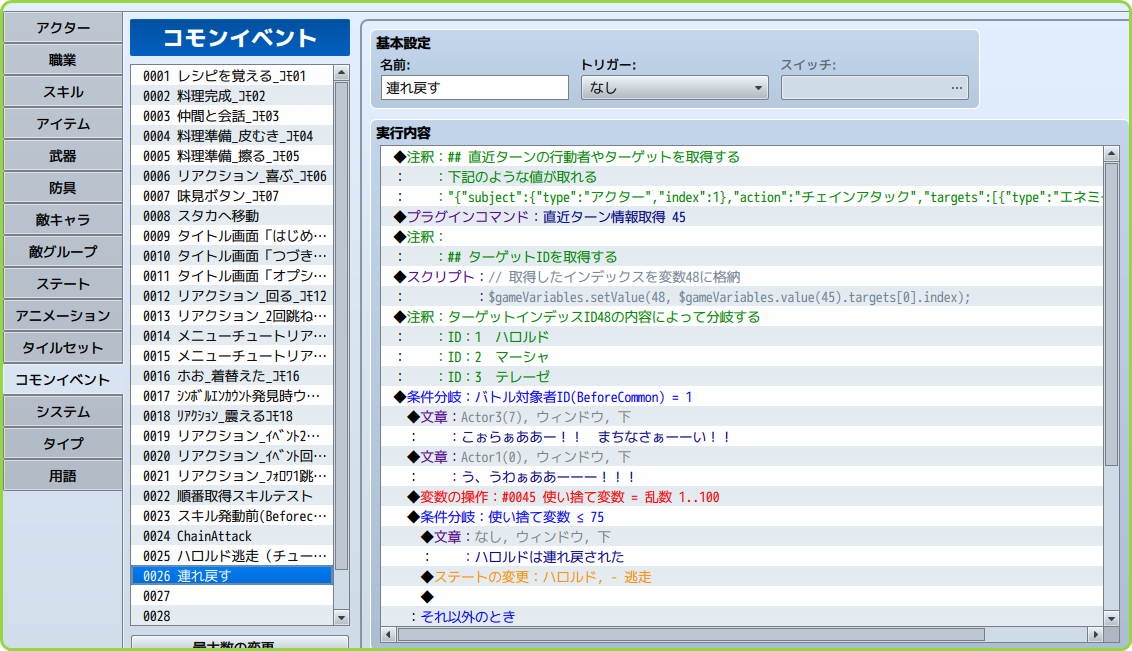Select the empty command line below ステートの変更
1132x651 pixels.
pyautogui.click(x=741, y=597)
